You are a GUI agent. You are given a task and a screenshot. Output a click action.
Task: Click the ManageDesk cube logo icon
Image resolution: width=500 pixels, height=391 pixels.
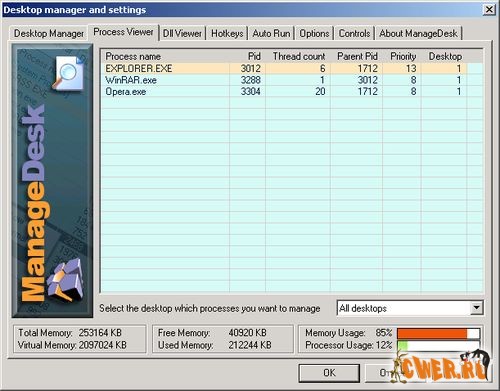(65, 280)
